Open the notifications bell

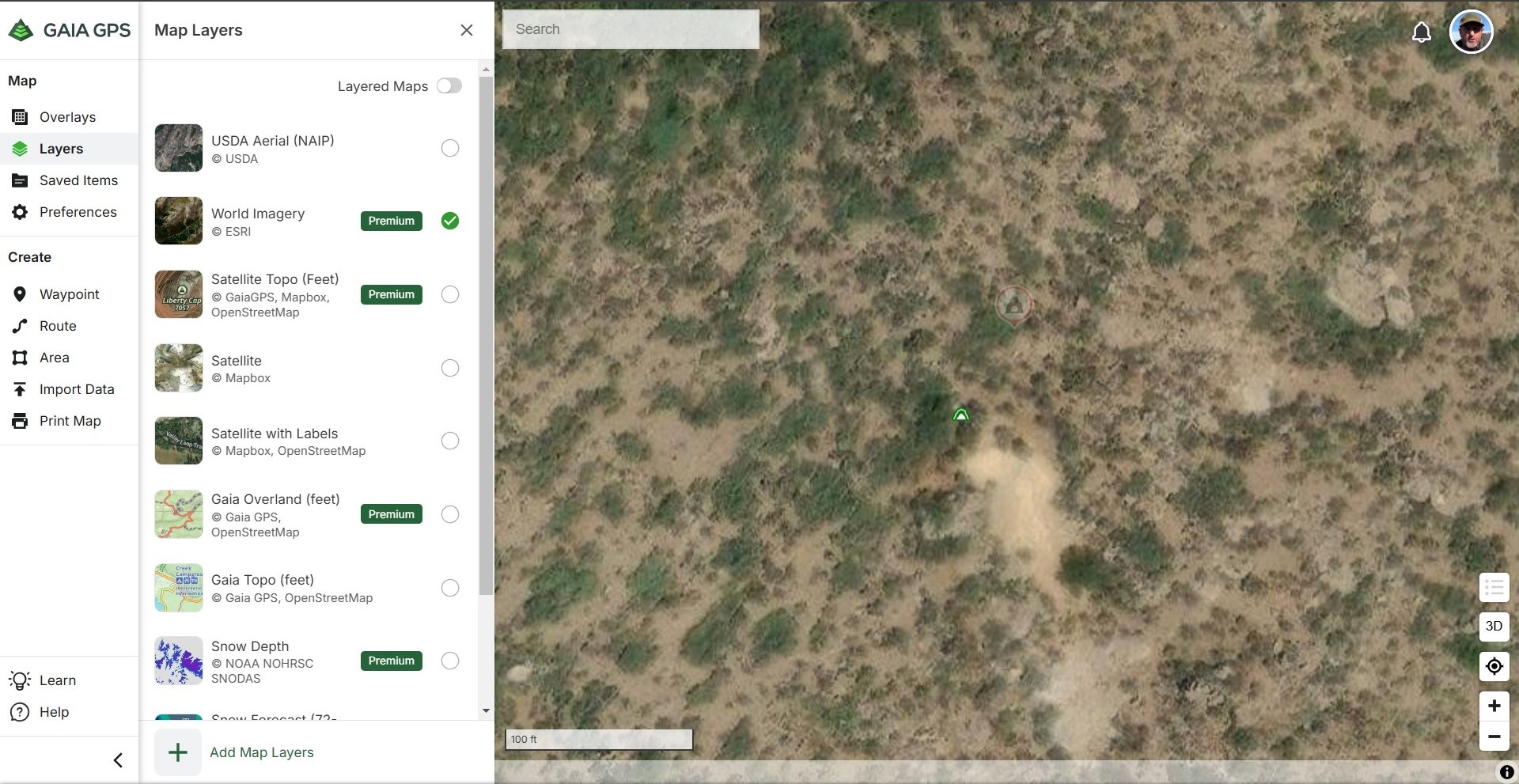pyautogui.click(x=1421, y=32)
